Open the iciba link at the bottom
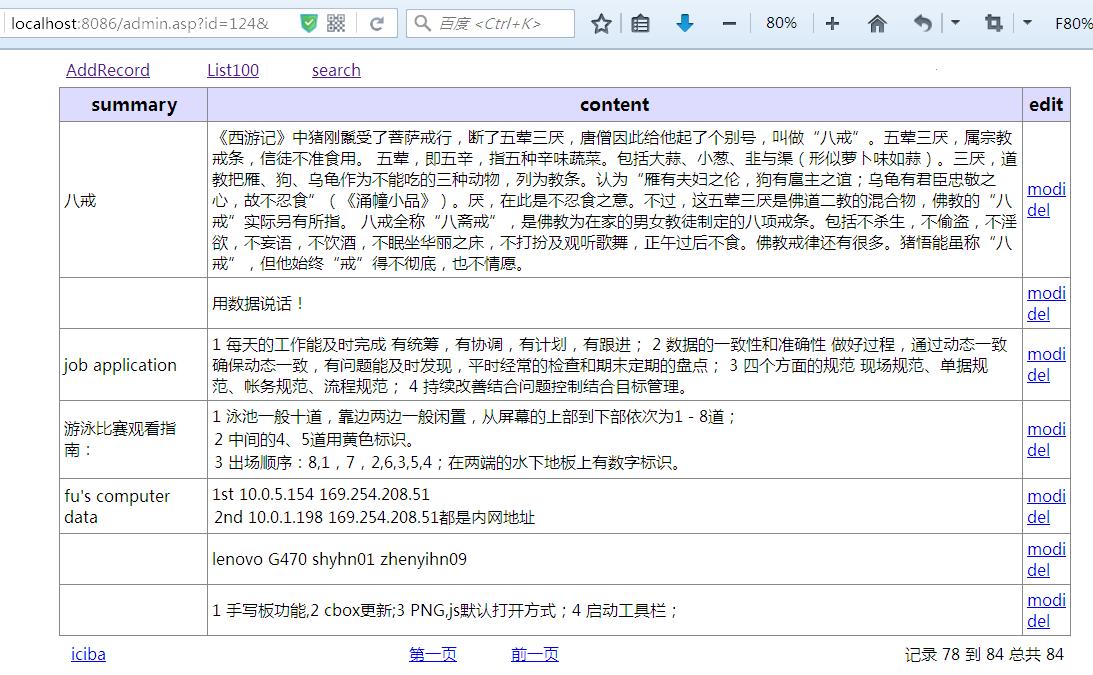The image size is (1093, 675). pos(88,654)
